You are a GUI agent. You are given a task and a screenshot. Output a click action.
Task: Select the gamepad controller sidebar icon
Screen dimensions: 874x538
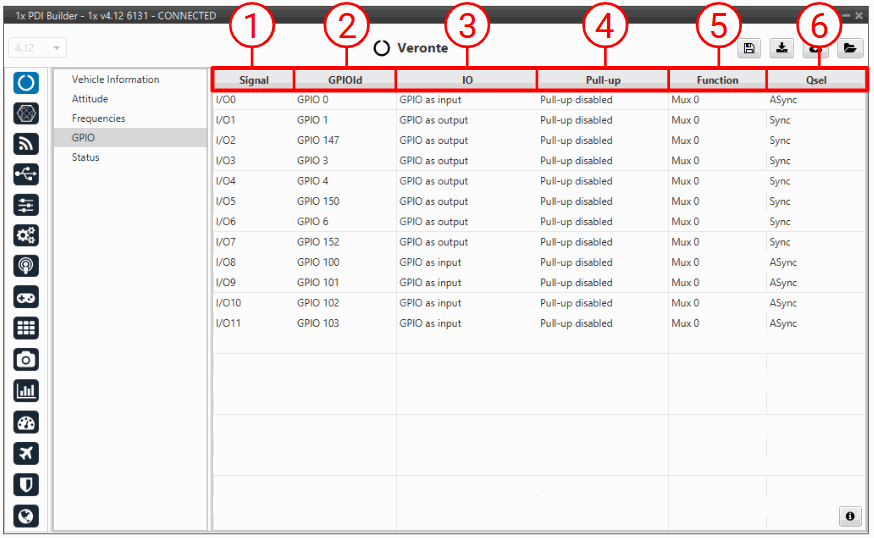pos(27,298)
